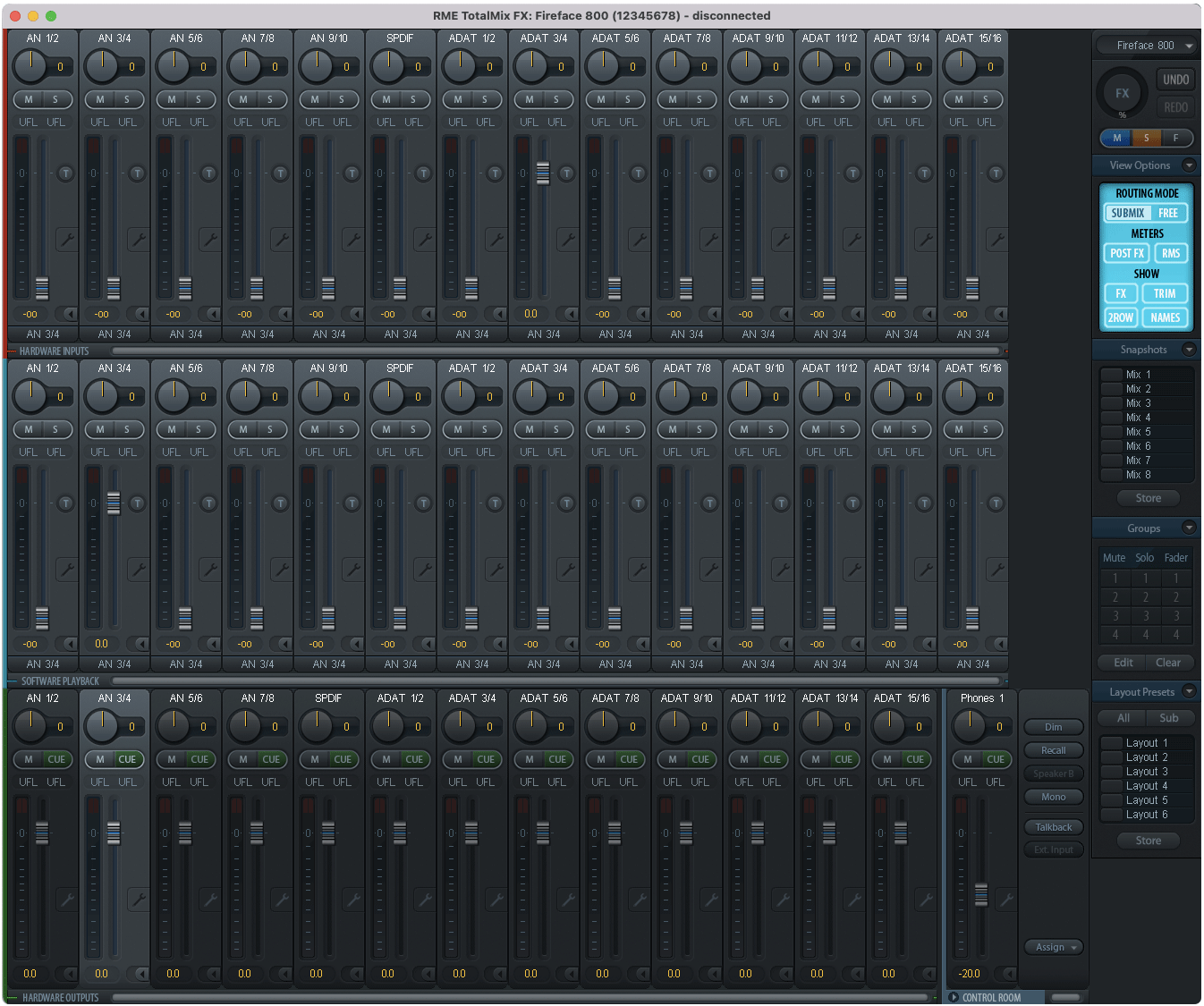1204x1006 pixels.
Task: Switch to the Sub tab in Layout Presets
Action: click(1169, 718)
